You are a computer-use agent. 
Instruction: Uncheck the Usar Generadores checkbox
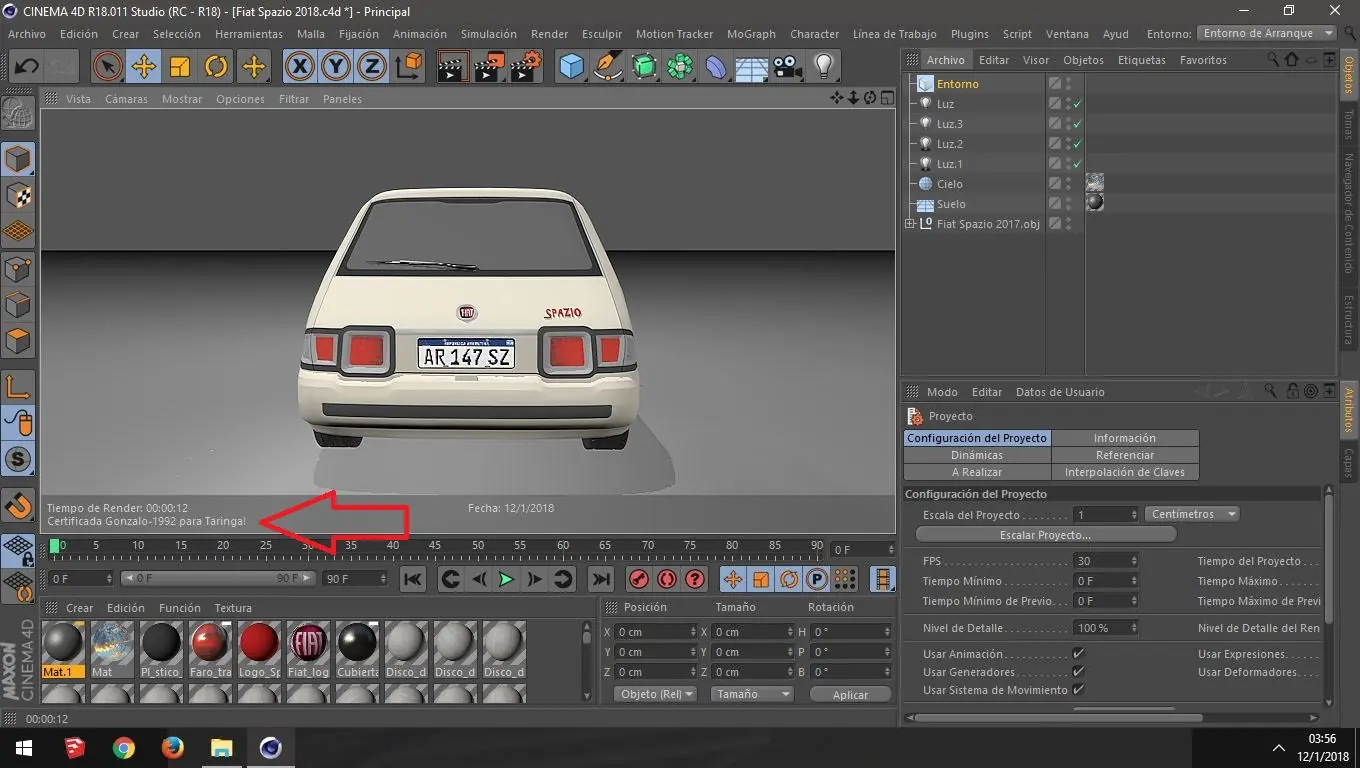pos(1078,672)
